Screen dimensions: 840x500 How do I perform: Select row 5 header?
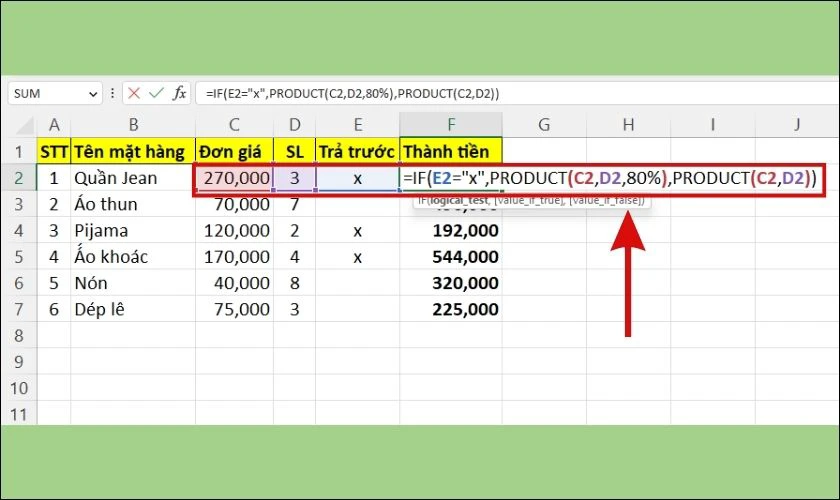[19, 257]
